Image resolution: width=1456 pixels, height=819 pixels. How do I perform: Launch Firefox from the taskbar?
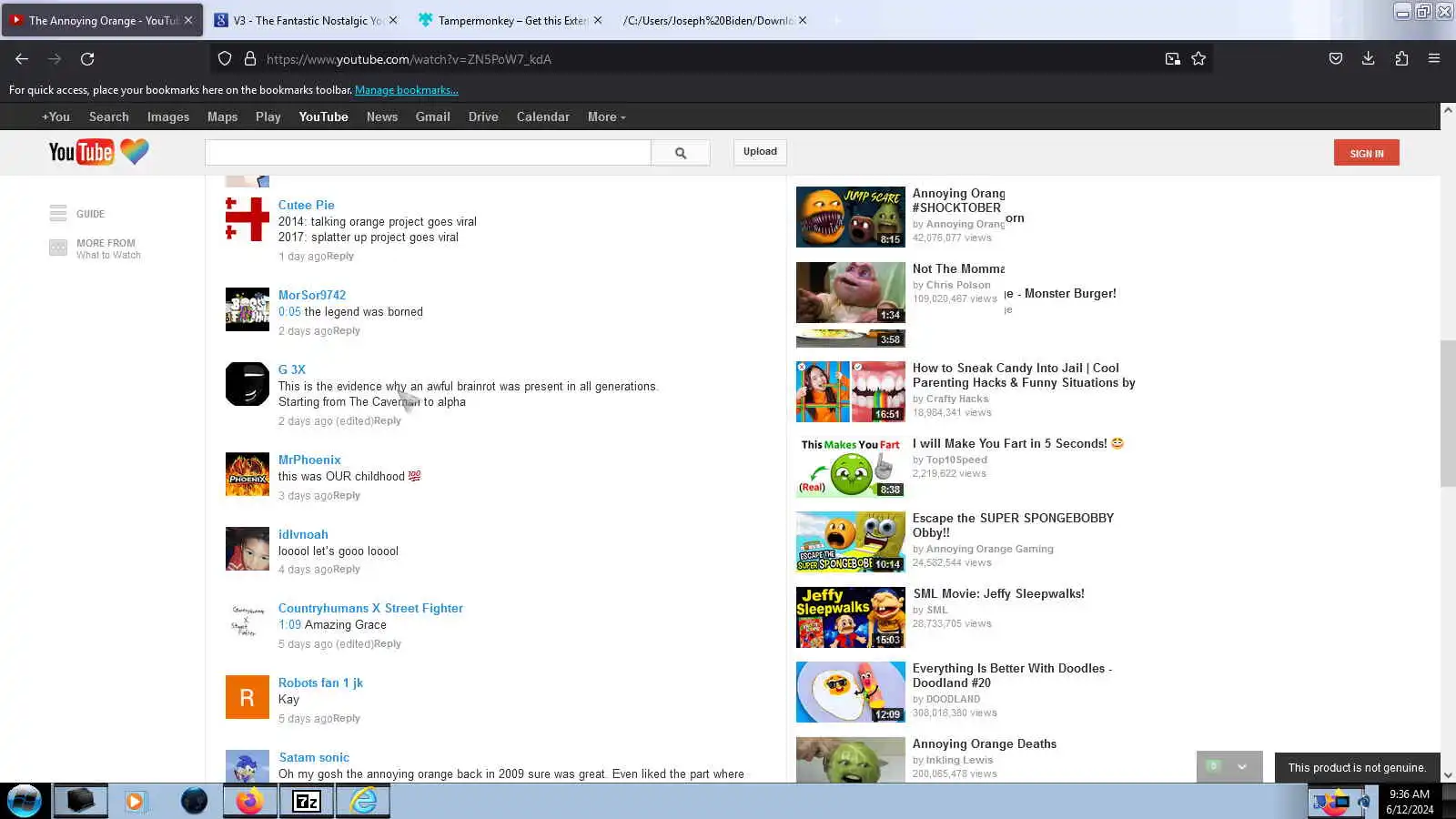[249, 801]
